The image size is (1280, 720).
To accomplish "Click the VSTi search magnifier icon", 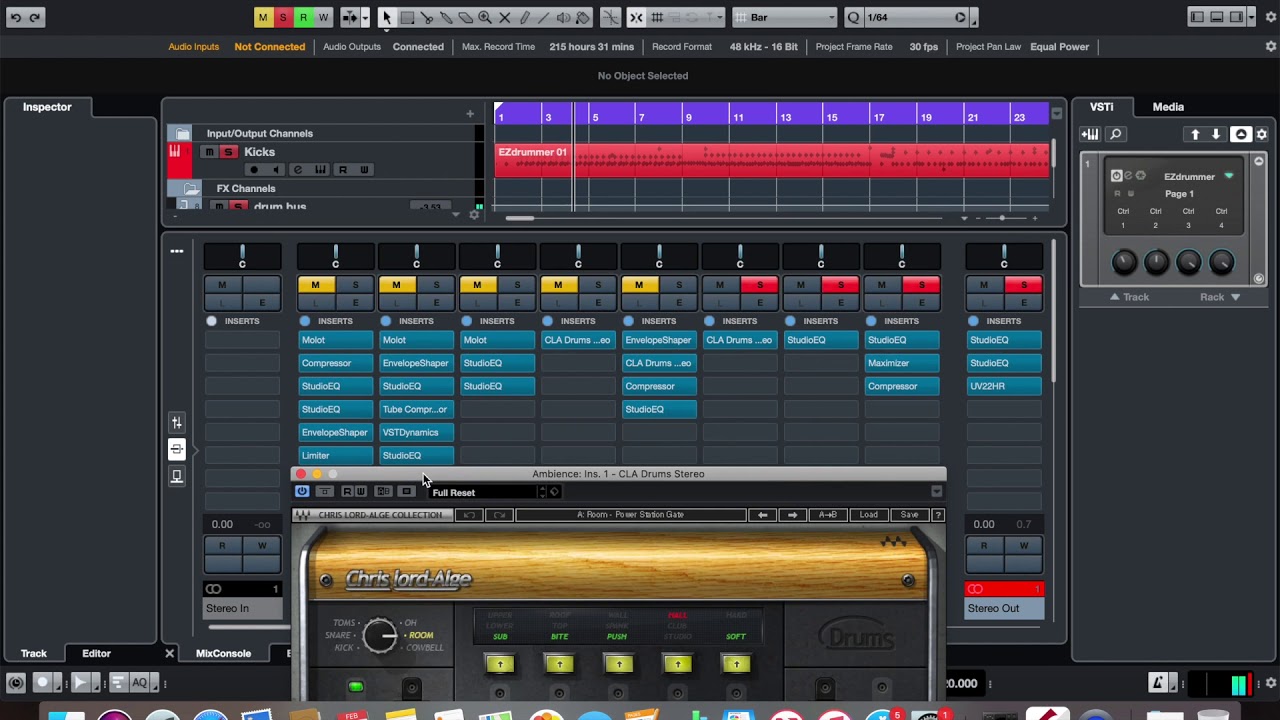I will pos(1116,134).
